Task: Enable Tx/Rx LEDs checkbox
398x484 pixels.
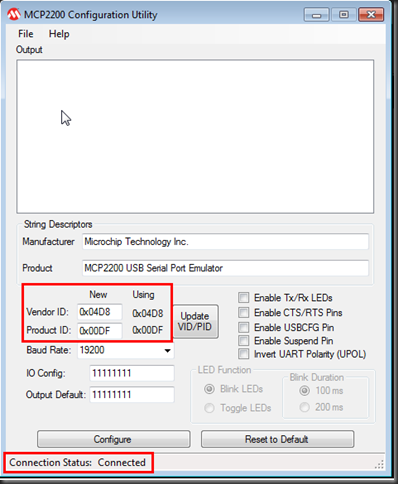Action: point(244,297)
